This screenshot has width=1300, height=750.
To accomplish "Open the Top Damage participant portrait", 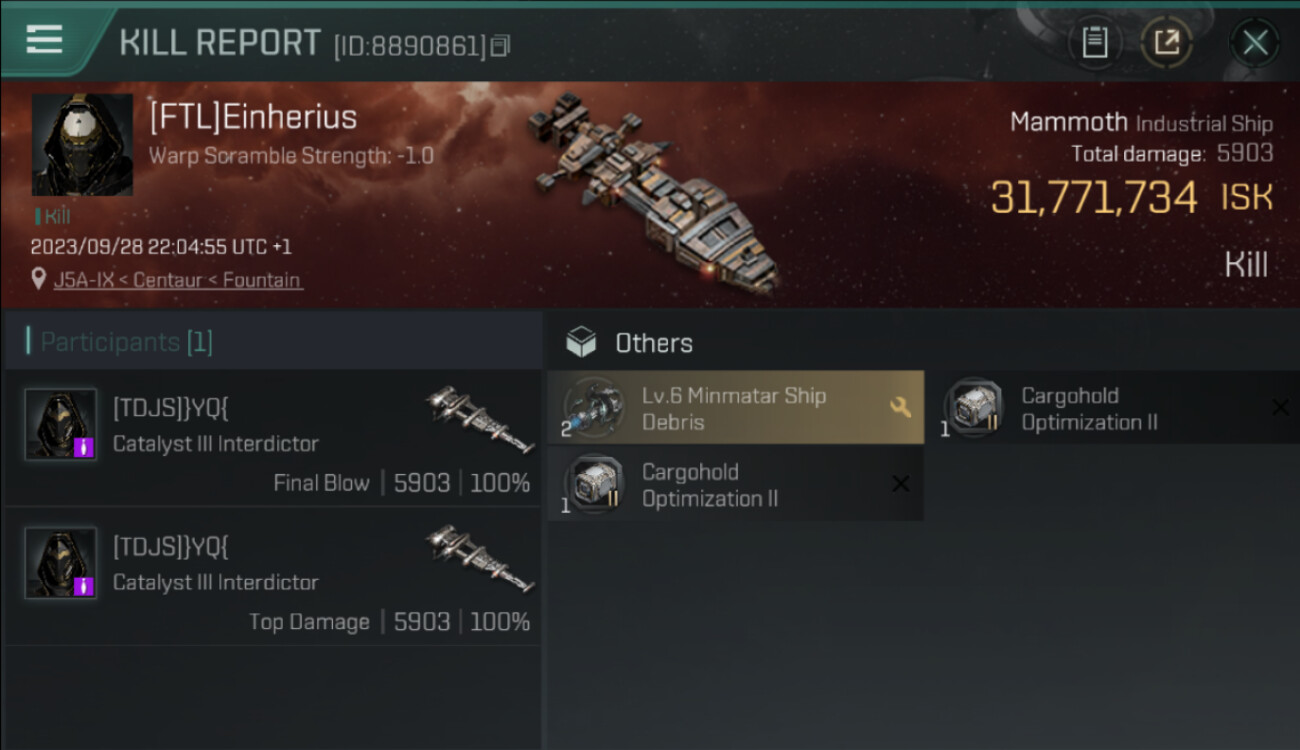I will 61,563.
